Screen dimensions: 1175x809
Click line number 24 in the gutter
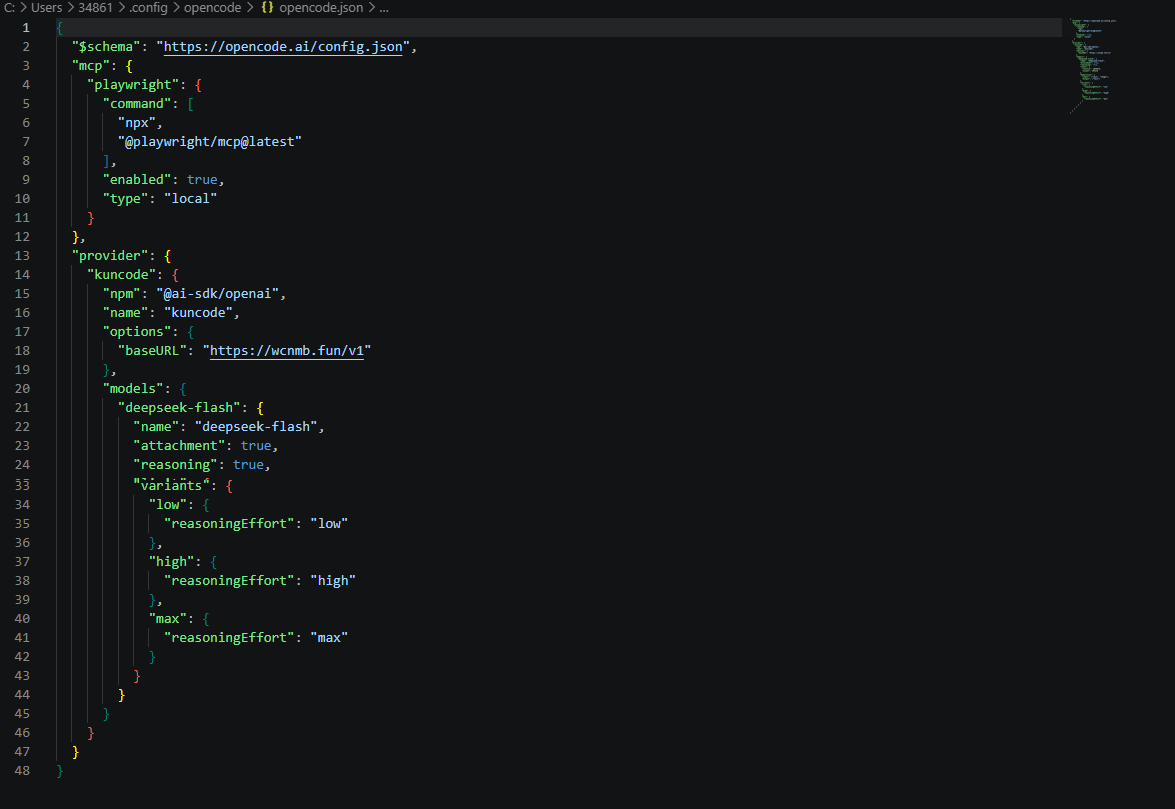pos(22,464)
